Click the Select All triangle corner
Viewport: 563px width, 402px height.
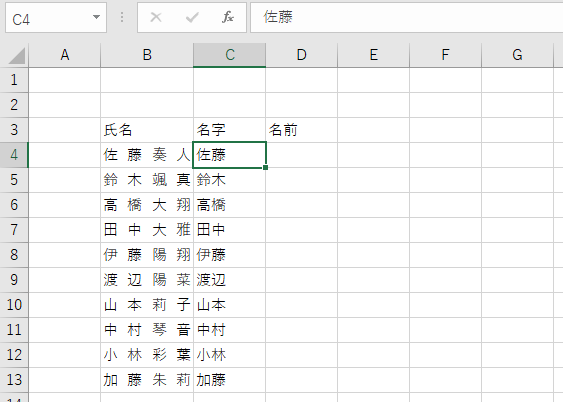tap(17, 56)
